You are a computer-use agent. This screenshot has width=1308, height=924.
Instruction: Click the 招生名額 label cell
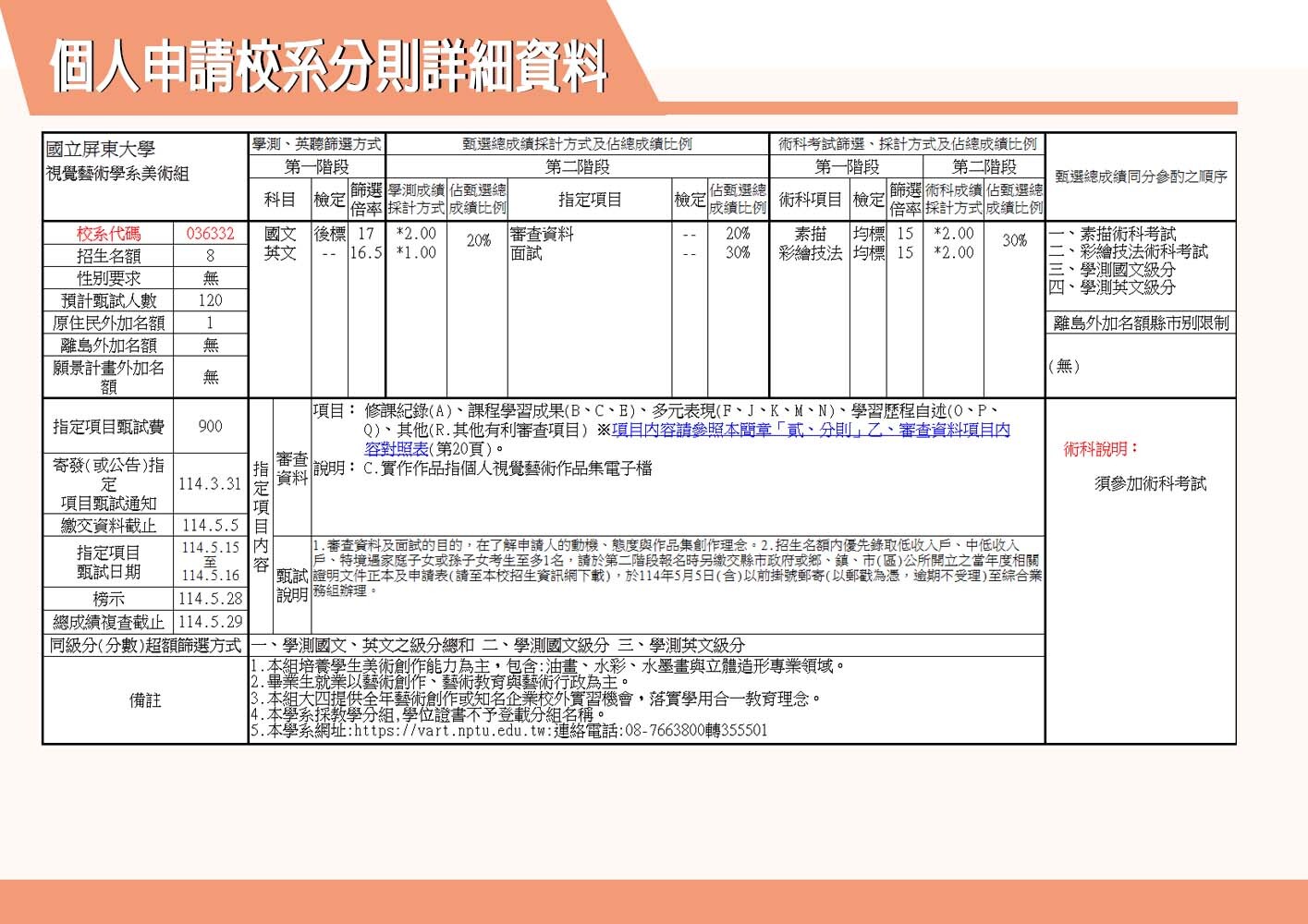click(108, 256)
